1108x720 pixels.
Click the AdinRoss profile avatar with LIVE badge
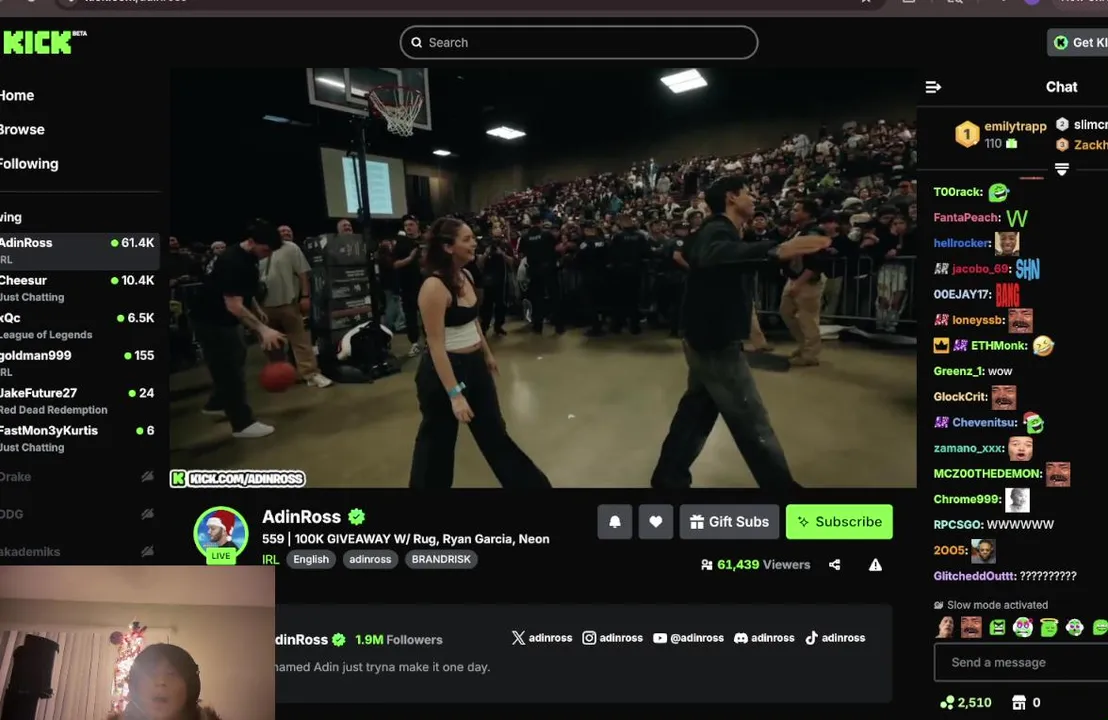(221, 535)
